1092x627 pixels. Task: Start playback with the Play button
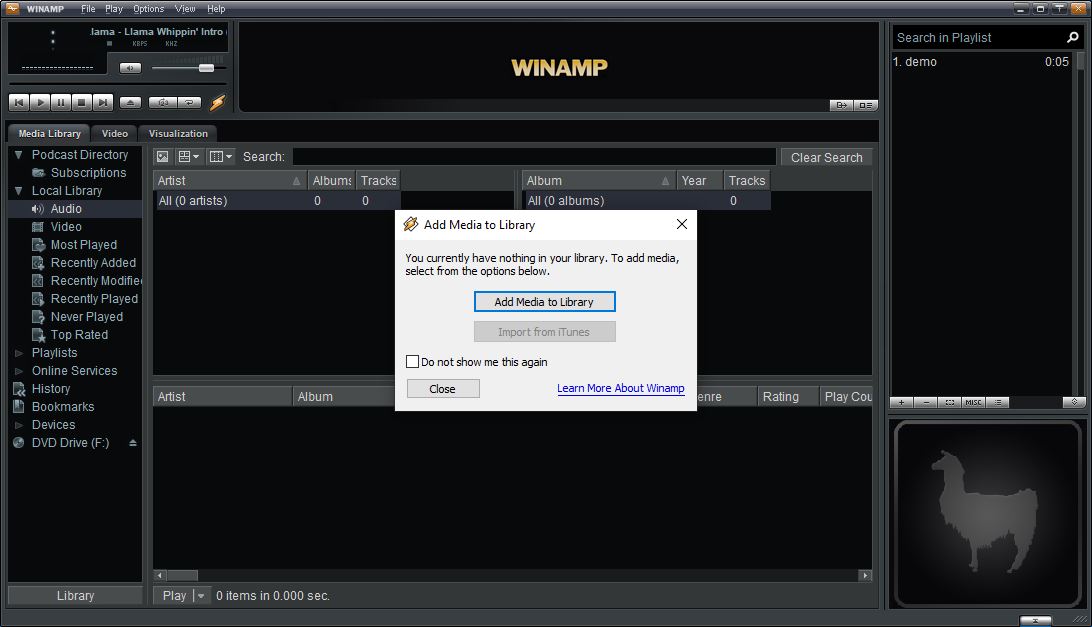(x=40, y=102)
